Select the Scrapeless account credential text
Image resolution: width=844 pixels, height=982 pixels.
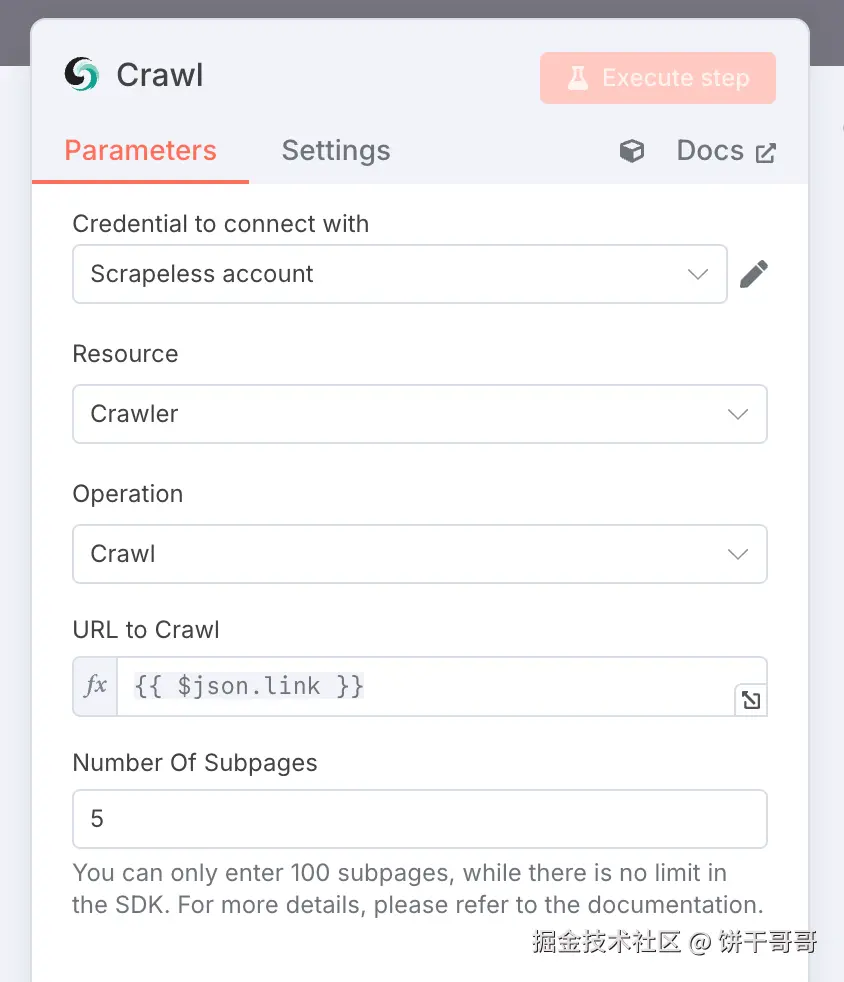pyautogui.click(x=202, y=274)
